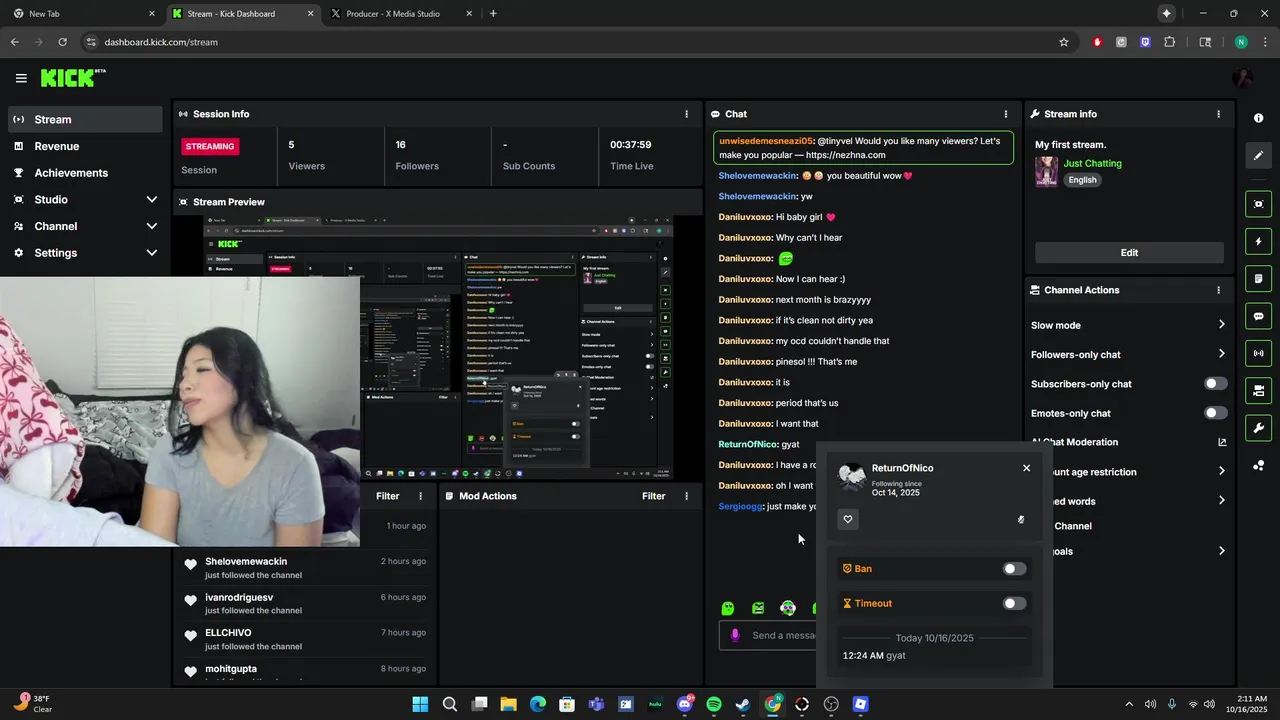Click the document note icon in right sidebar
The height and width of the screenshot is (720, 1280).
pos(1258,278)
